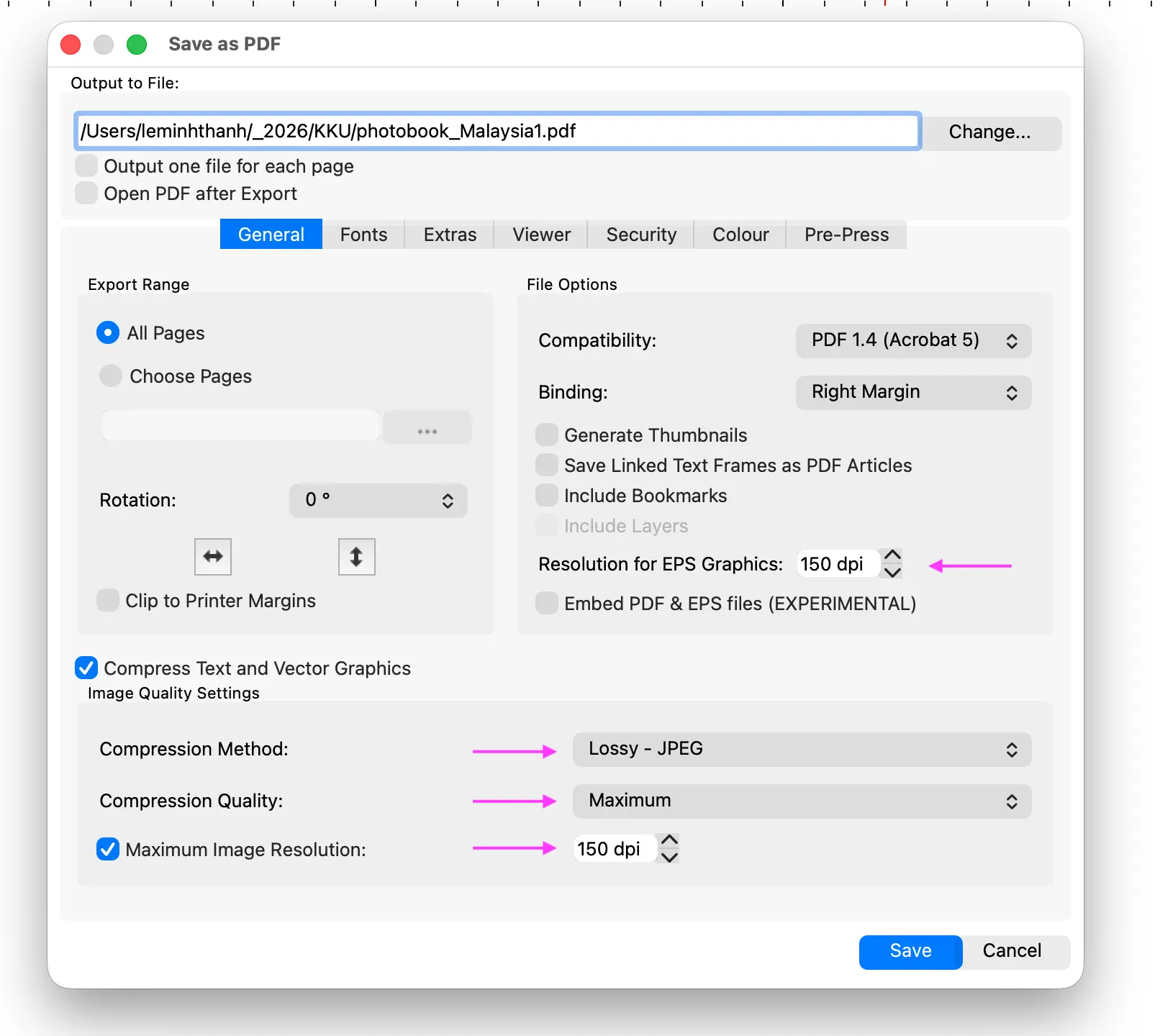Open the Compatibility dropdown
The width and height of the screenshot is (1160, 1036).
[x=913, y=340]
